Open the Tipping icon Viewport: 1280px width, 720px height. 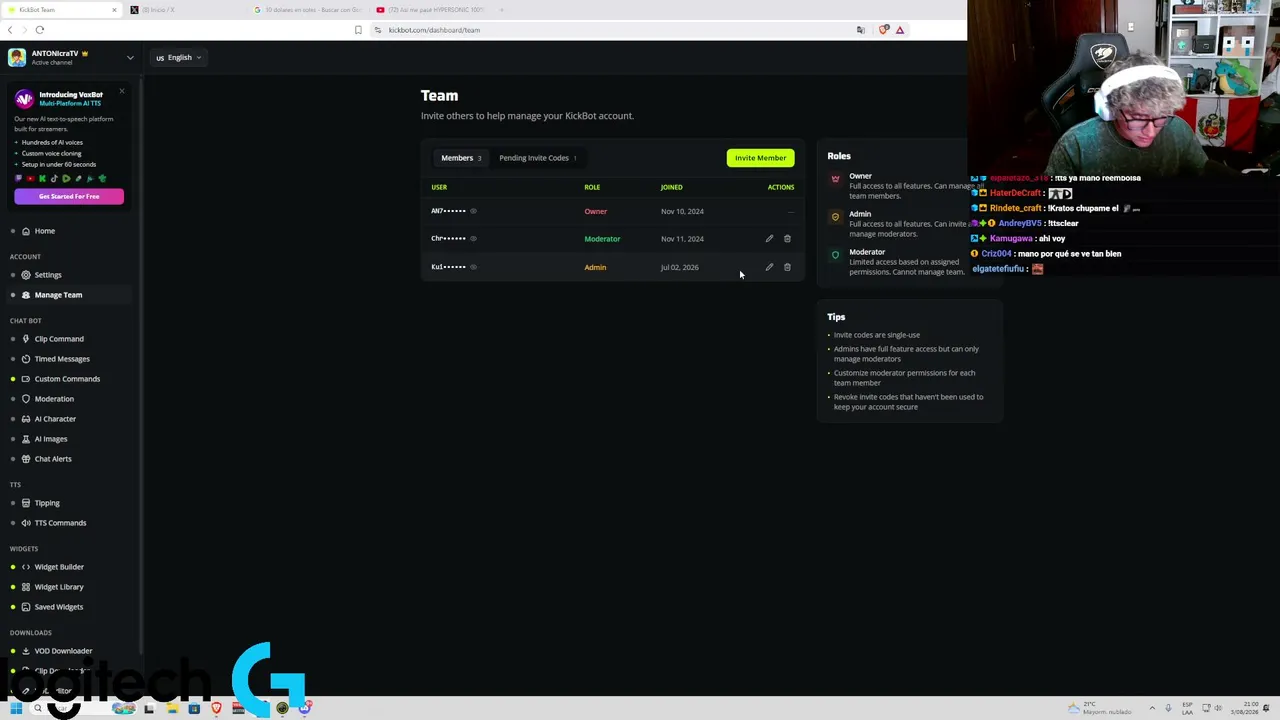coord(26,503)
